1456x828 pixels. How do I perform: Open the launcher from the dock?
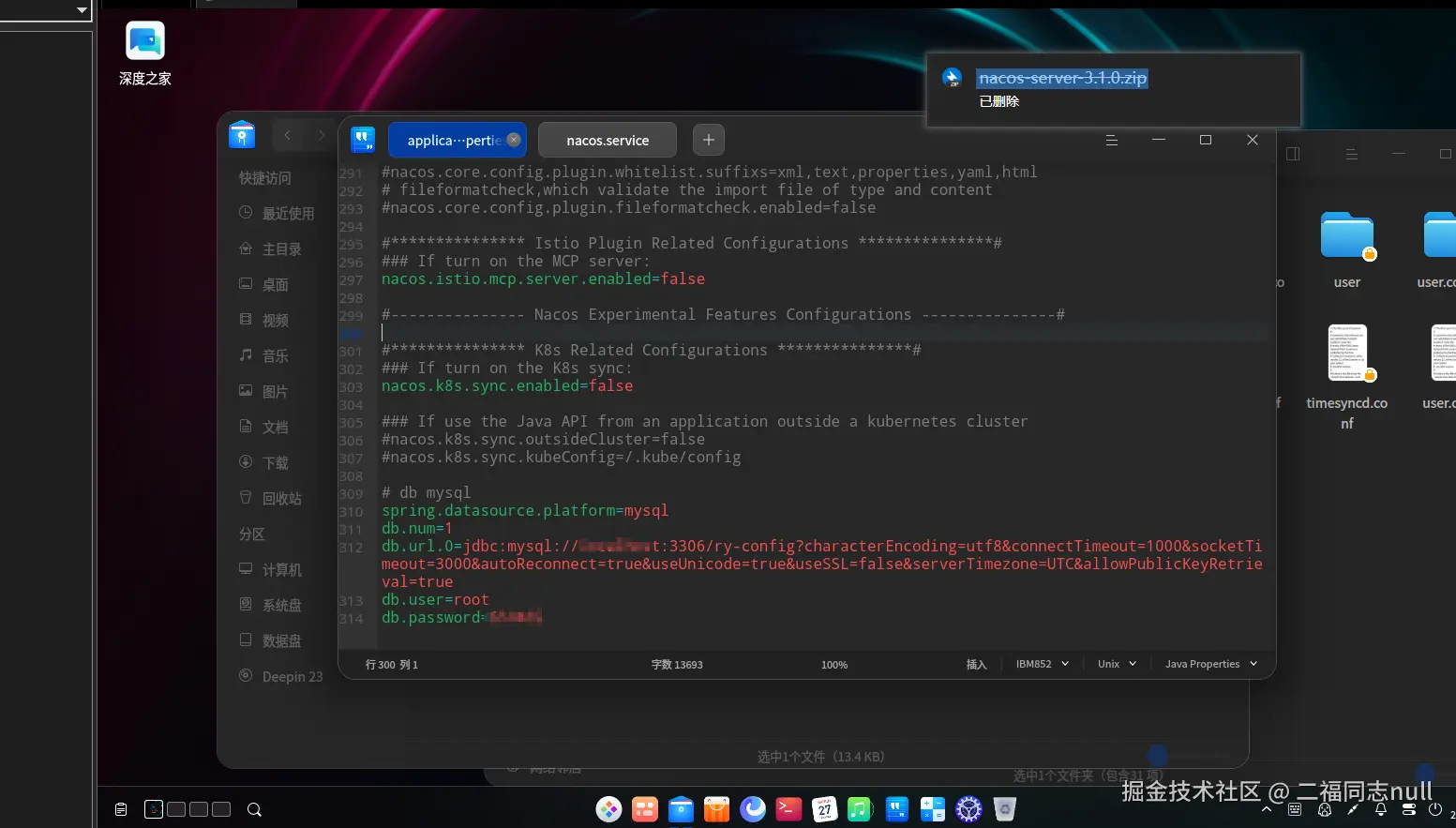609,809
